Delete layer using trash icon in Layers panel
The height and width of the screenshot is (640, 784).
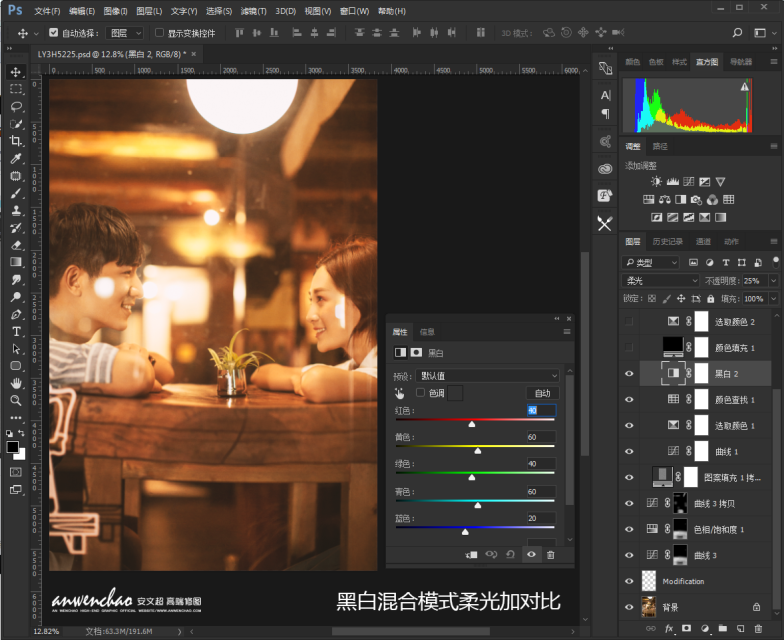pyautogui.click(x=758, y=628)
